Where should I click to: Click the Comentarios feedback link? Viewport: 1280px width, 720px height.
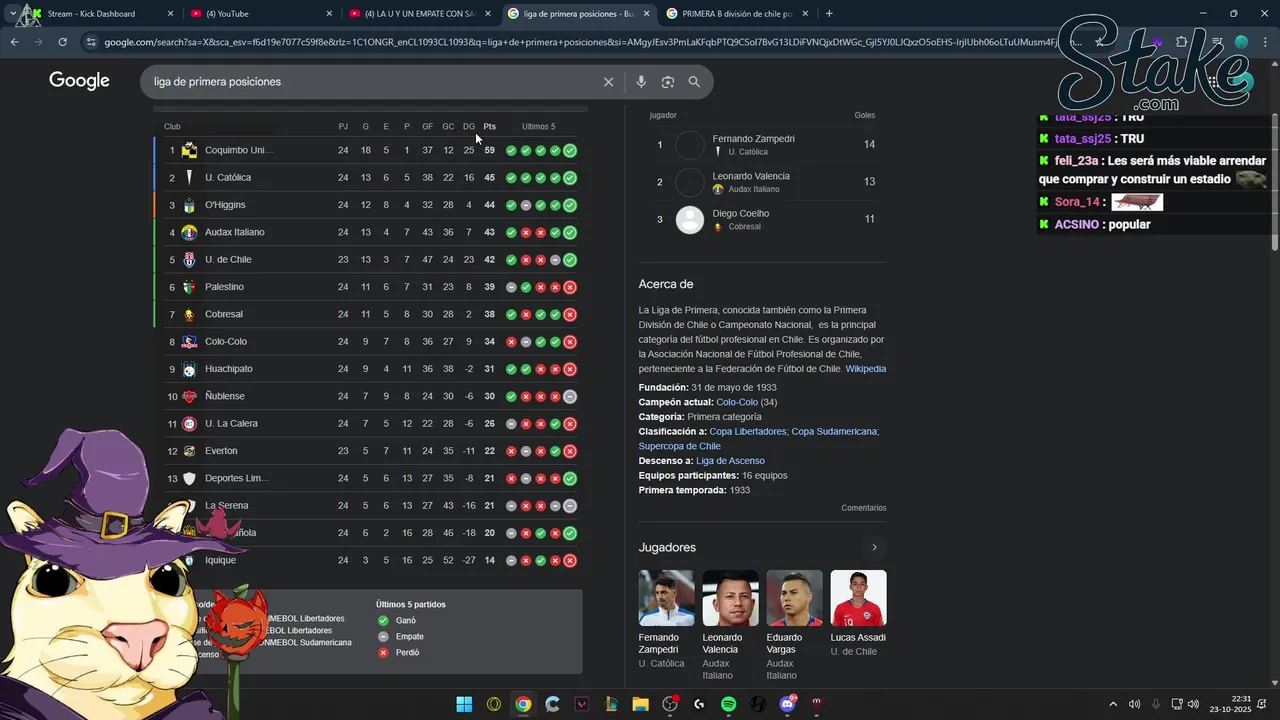[x=864, y=508]
